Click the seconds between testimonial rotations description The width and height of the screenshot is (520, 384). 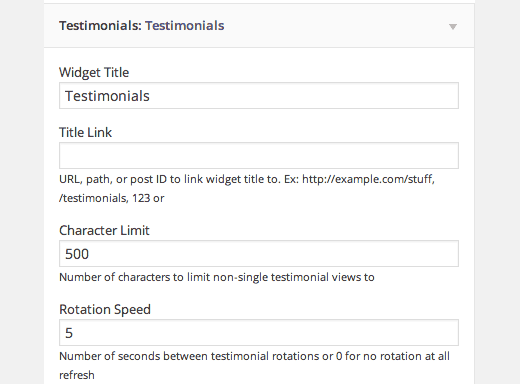click(x=254, y=356)
